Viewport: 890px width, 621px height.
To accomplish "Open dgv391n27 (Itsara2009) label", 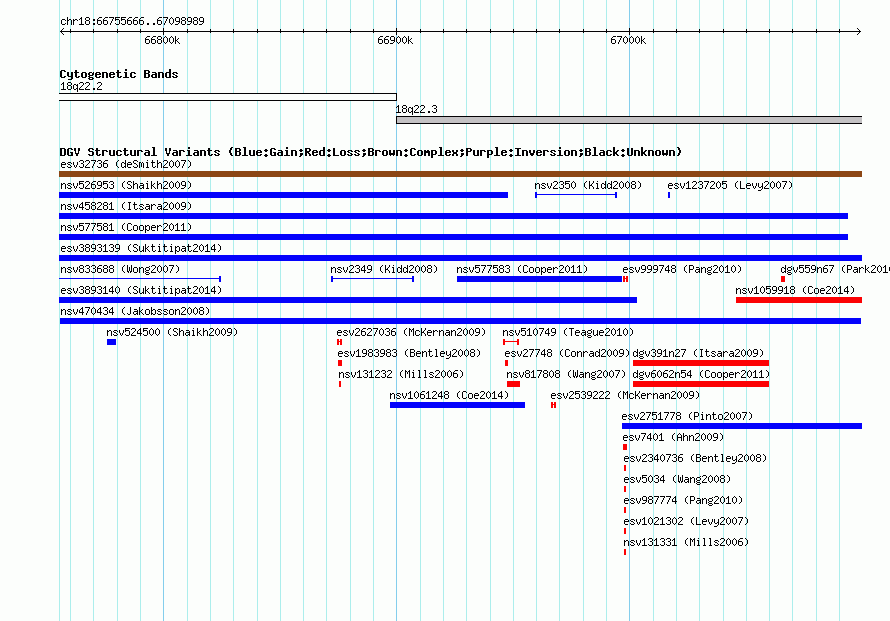I will 698,354.
